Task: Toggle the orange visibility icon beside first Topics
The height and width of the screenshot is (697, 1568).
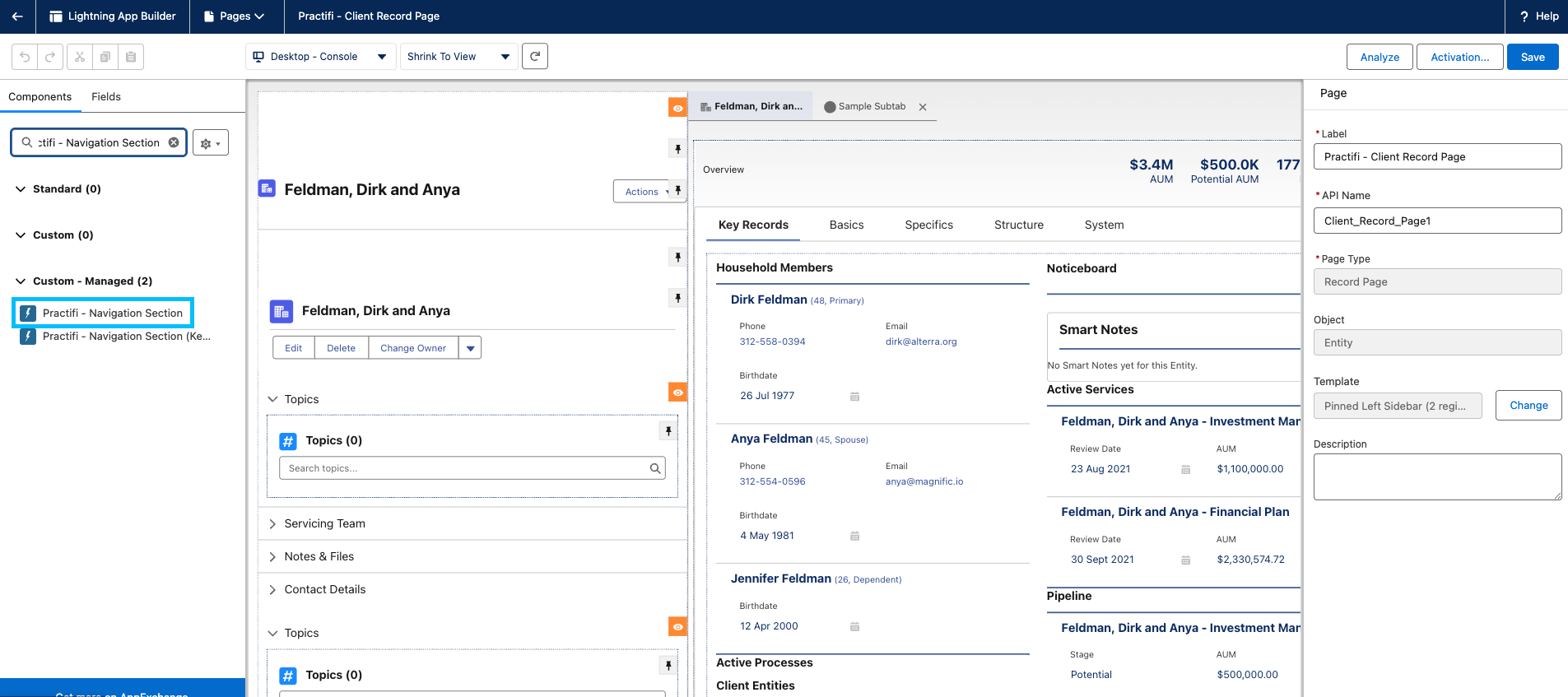Action: pos(677,393)
